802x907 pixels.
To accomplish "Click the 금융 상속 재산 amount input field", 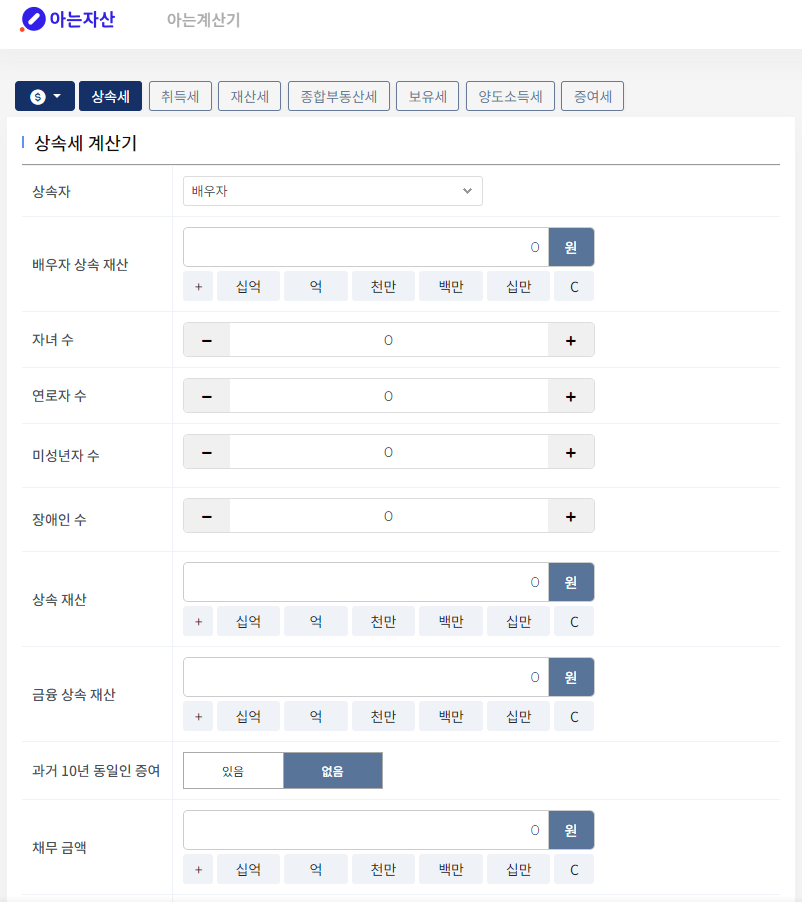I will pos(365,677).
